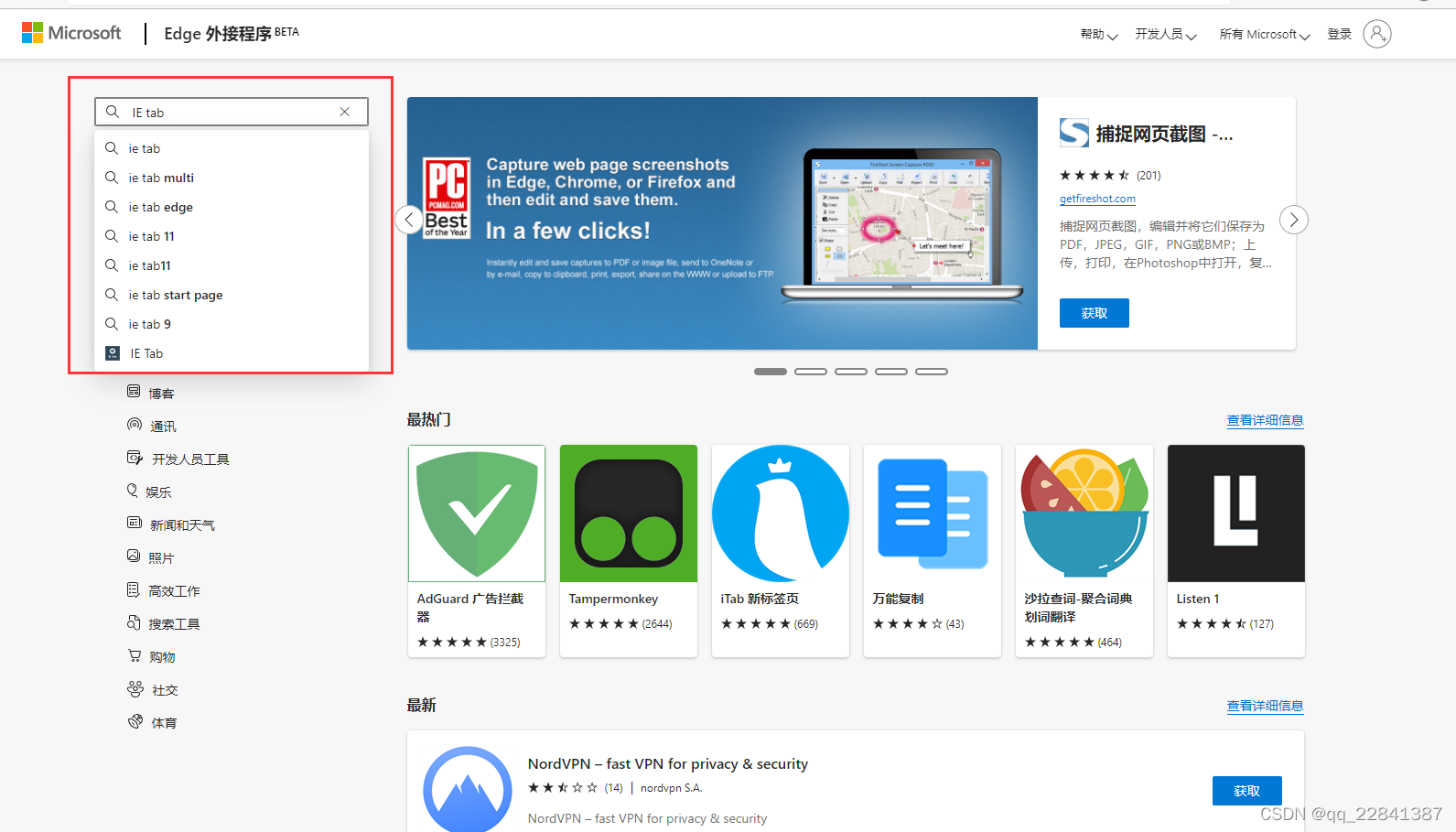This screenshot has height=832, width=1456.
Task: Click the FireShot logo beside 捕捉网页截图
Action: [1074, 134]
